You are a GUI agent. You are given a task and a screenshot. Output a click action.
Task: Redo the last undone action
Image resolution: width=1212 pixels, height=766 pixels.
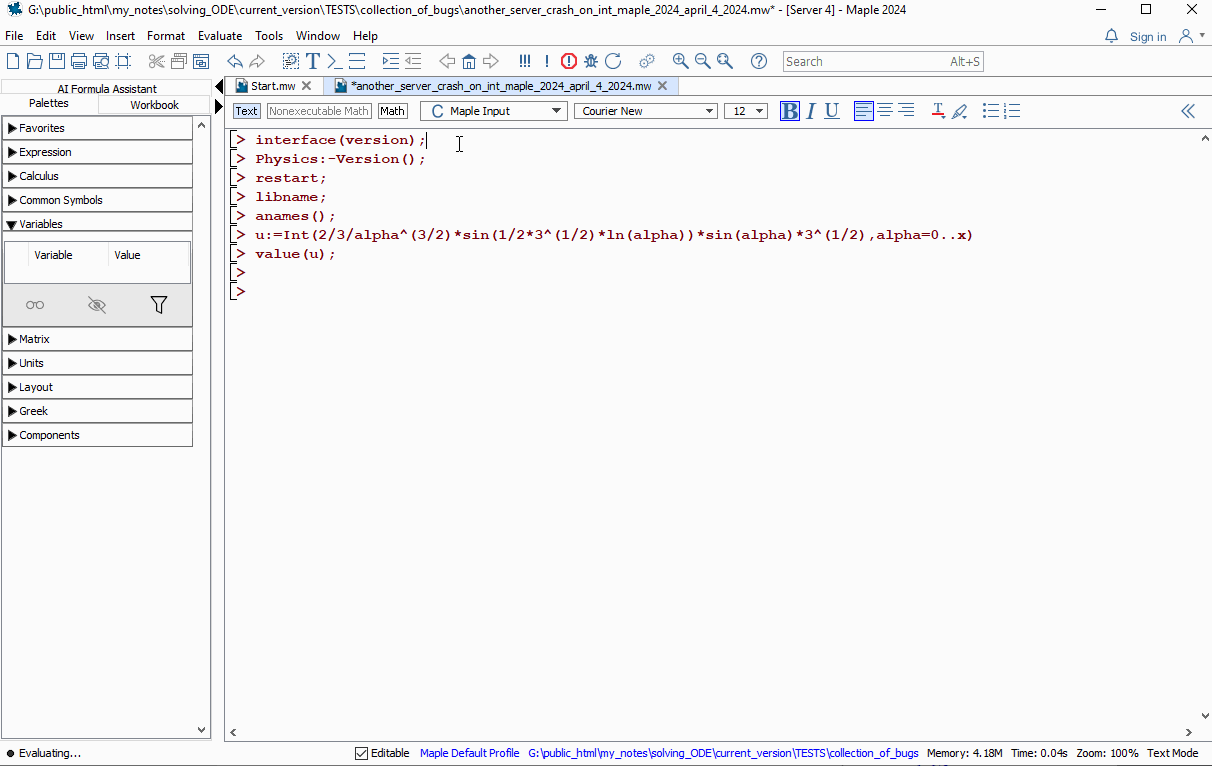click(257, 61)
